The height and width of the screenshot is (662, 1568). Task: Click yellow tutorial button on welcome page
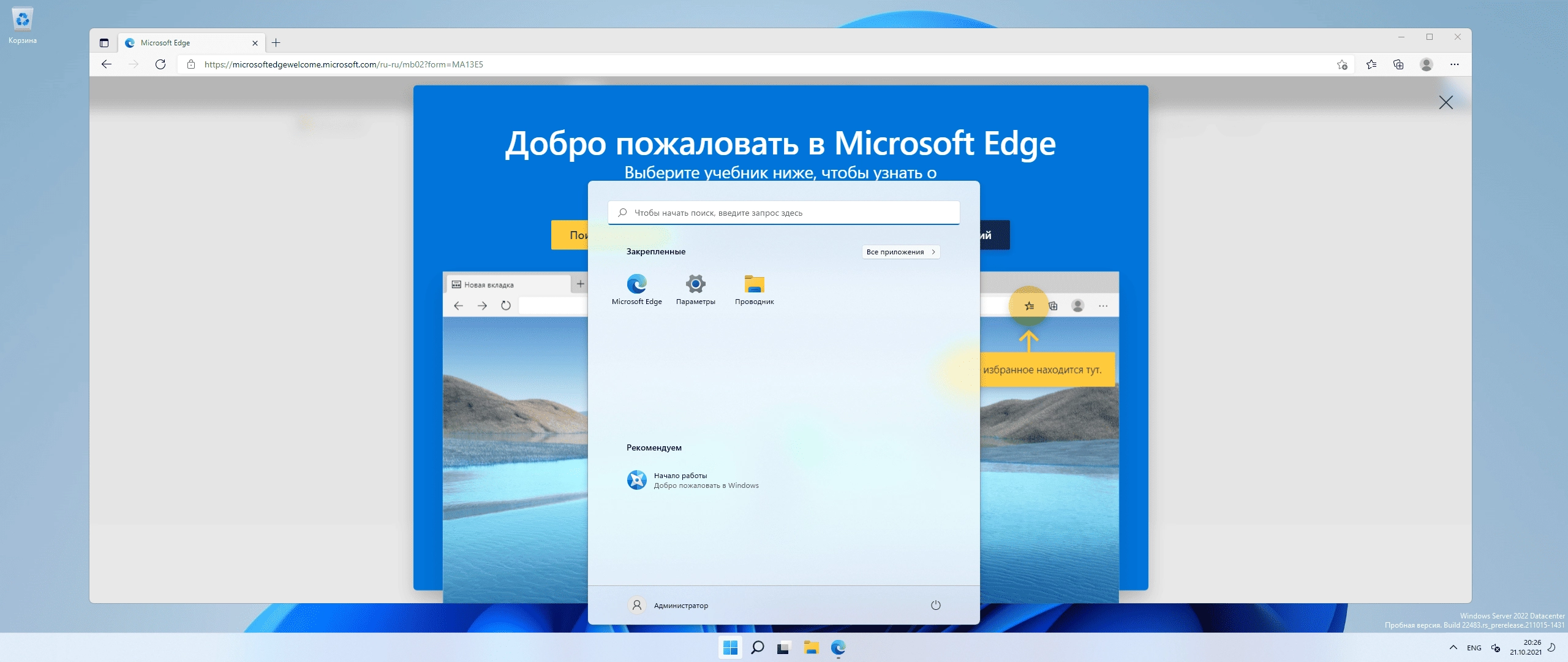[x=570, y=235]
